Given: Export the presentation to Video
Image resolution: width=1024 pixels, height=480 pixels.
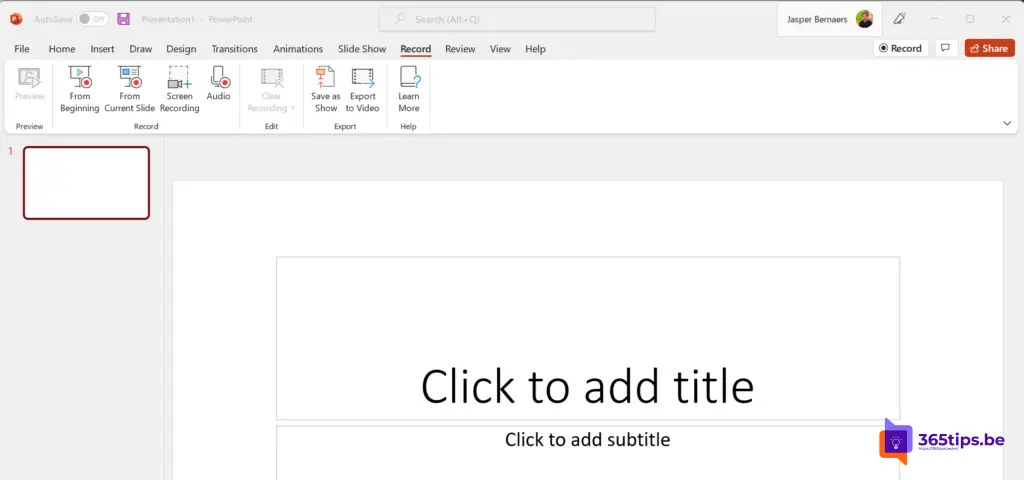Looking at the screenshot, I should (x=362, y=89).
